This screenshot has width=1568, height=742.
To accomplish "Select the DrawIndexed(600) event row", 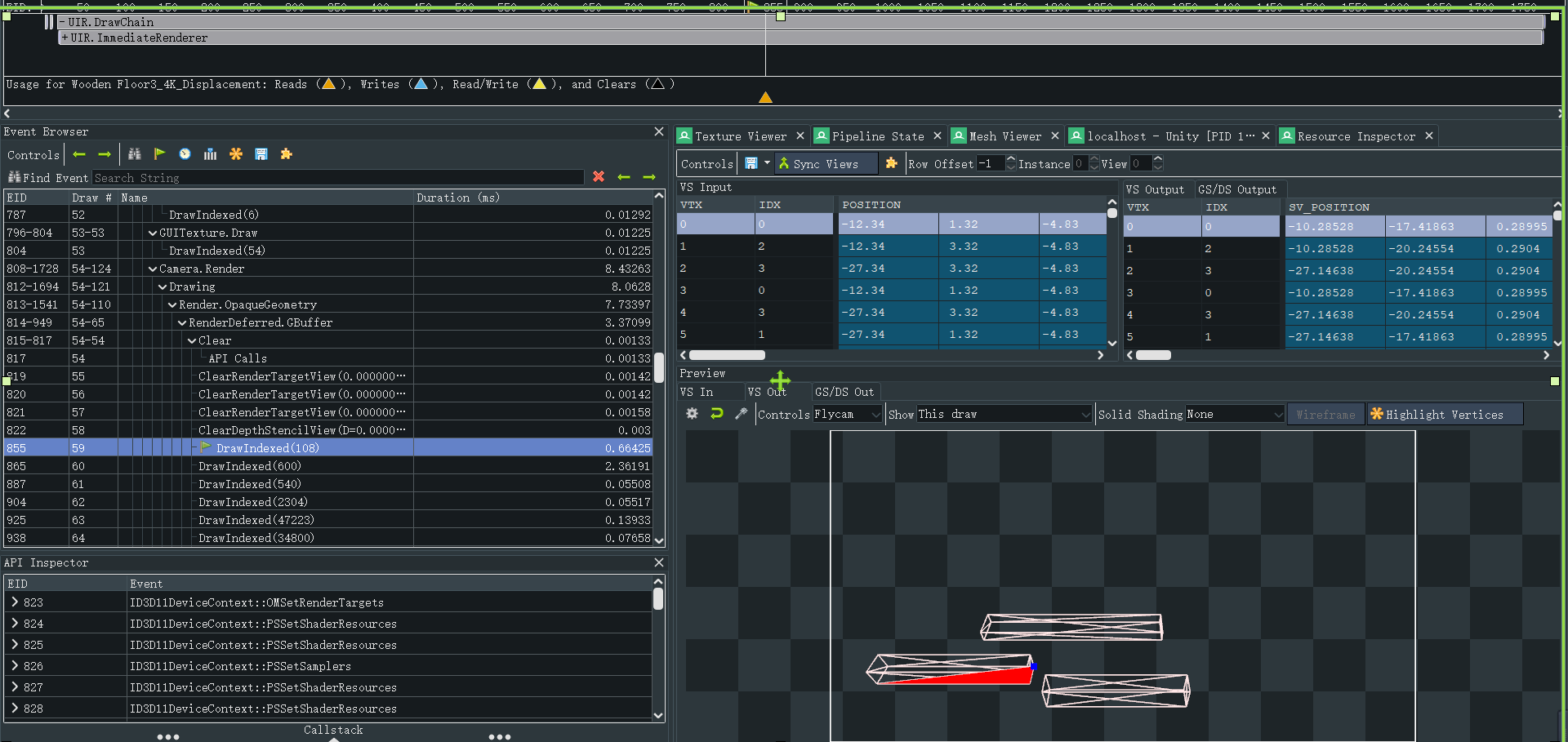I will (250, 466).
